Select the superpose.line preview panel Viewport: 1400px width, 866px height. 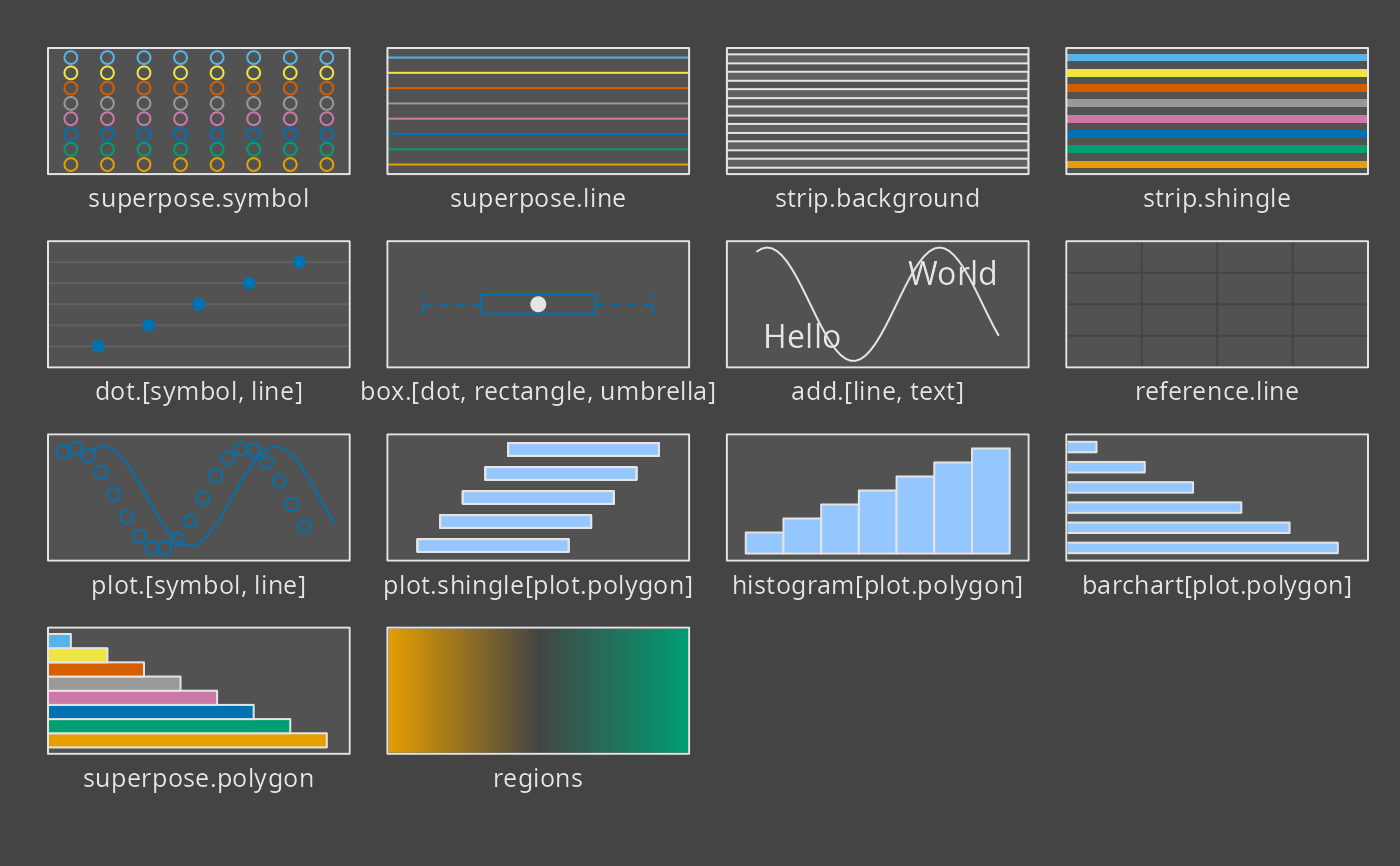coord(538,111)
